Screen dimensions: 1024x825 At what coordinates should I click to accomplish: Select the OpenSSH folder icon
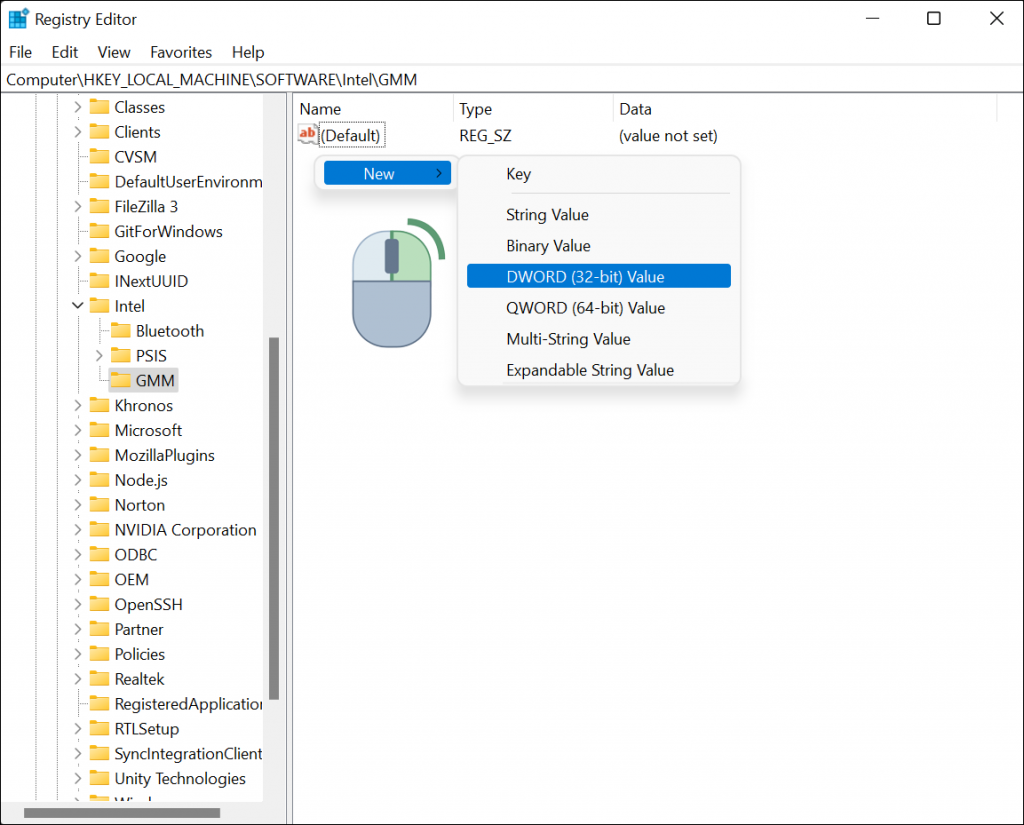(102, 604)
